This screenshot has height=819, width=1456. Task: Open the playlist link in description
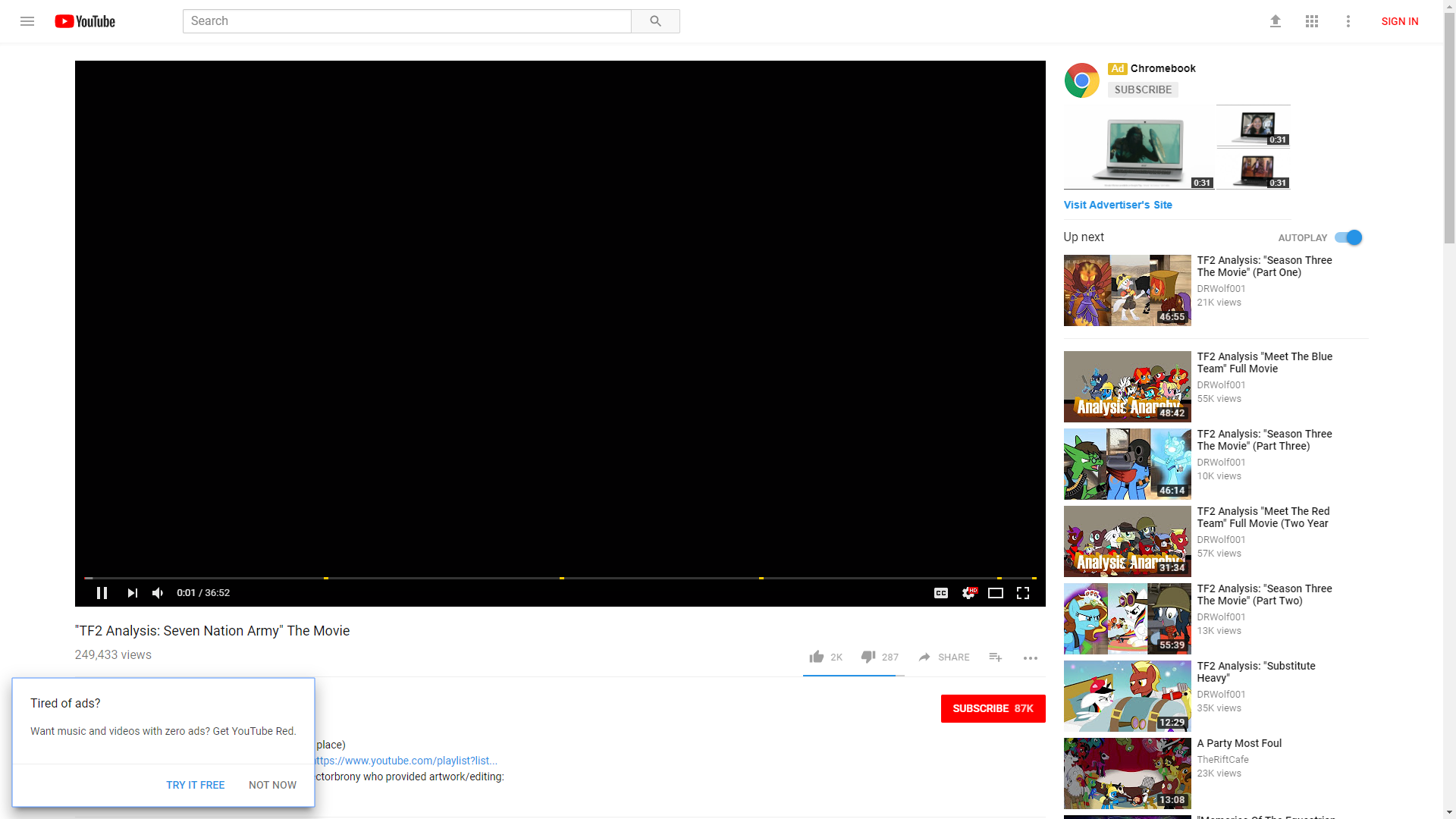[x=406, y=761]
